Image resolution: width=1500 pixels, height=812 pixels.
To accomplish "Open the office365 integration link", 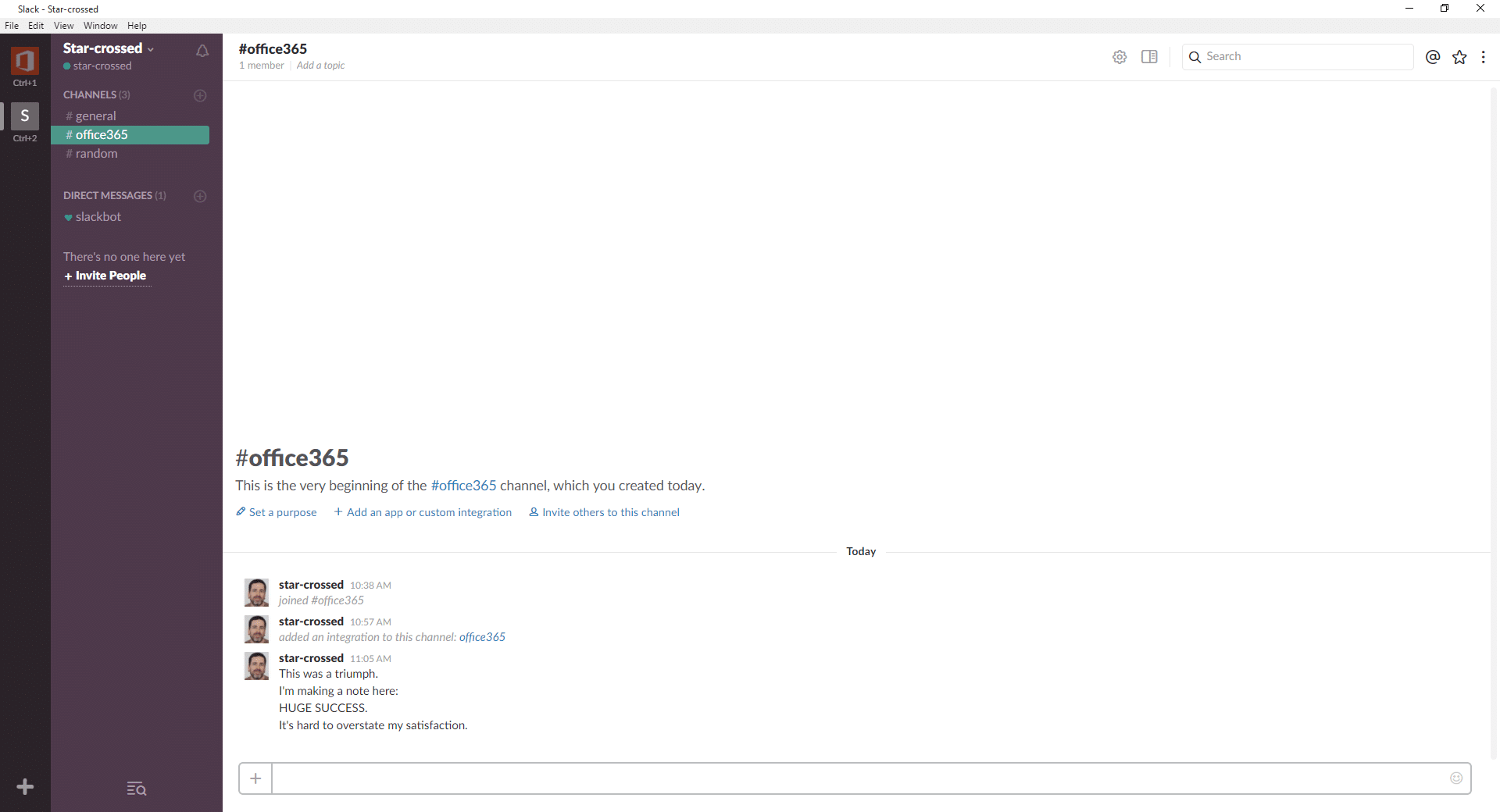I will point(482,637).
